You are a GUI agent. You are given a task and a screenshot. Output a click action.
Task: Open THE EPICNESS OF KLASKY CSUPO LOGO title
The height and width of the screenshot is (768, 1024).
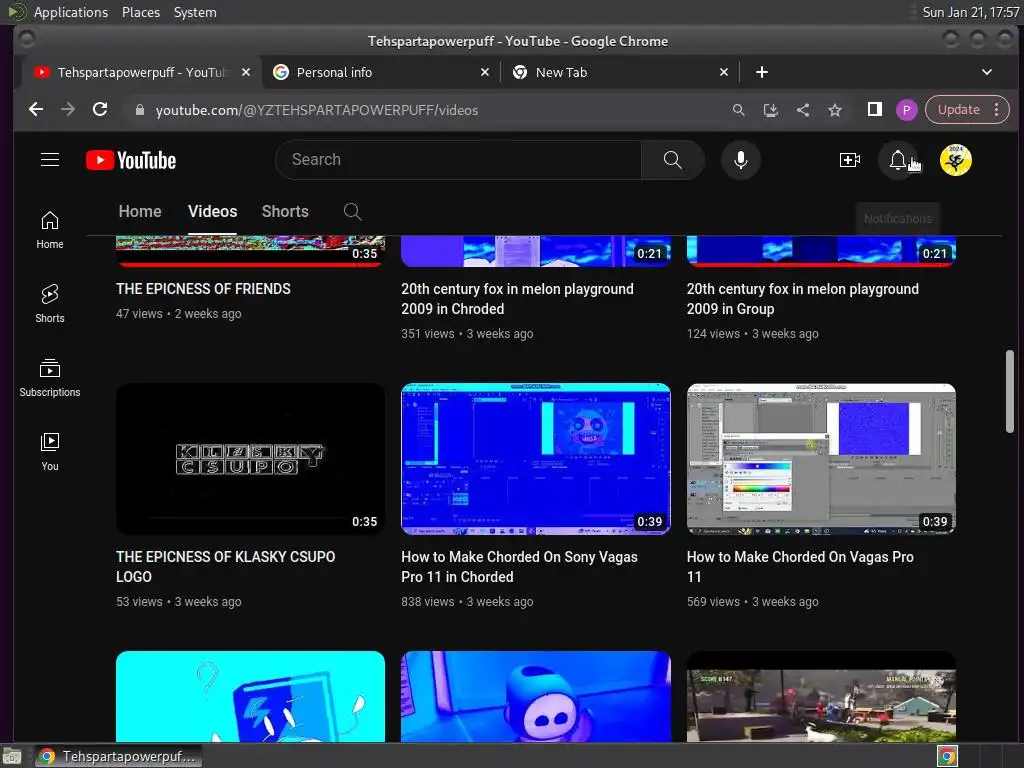(225, 566)
